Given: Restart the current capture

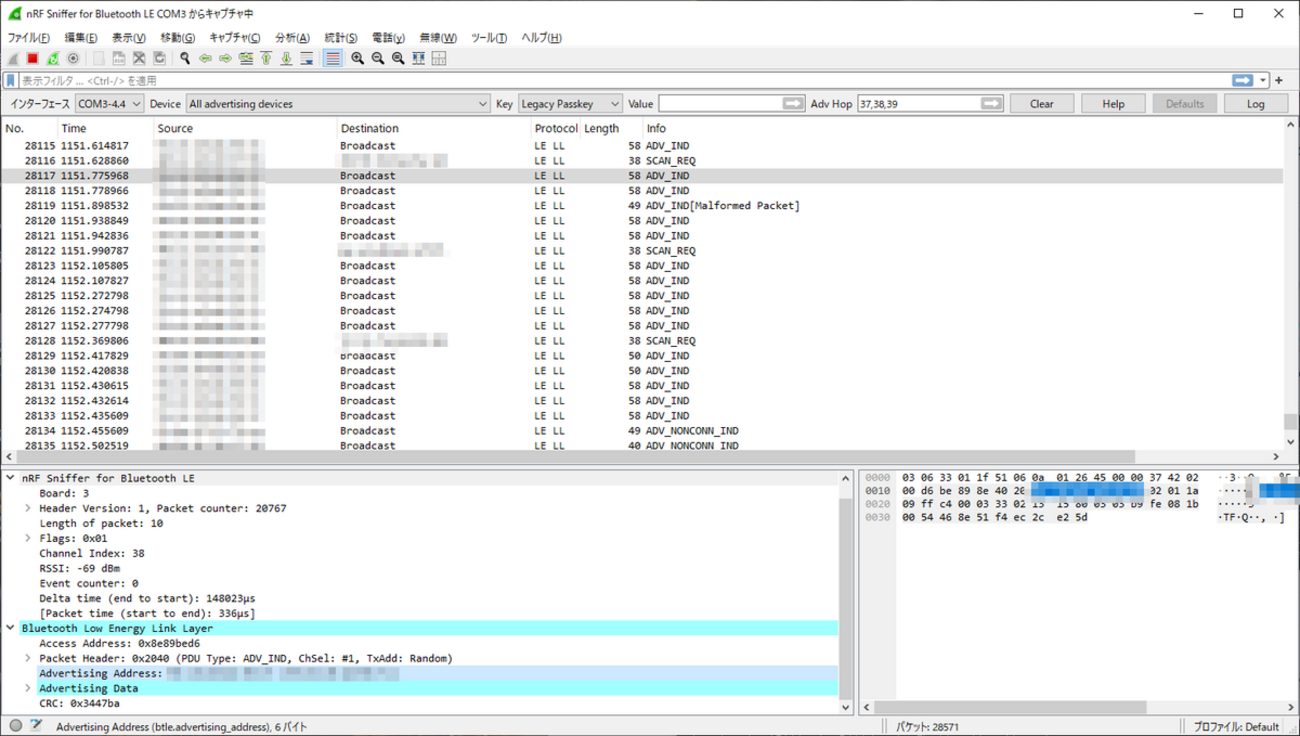Looking at the screenshot, I should [x=52, y=58].
